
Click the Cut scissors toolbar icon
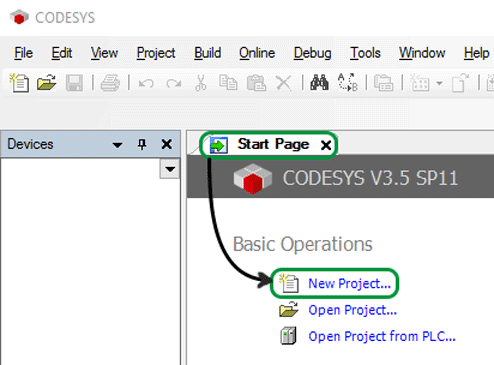click(201, 83)
